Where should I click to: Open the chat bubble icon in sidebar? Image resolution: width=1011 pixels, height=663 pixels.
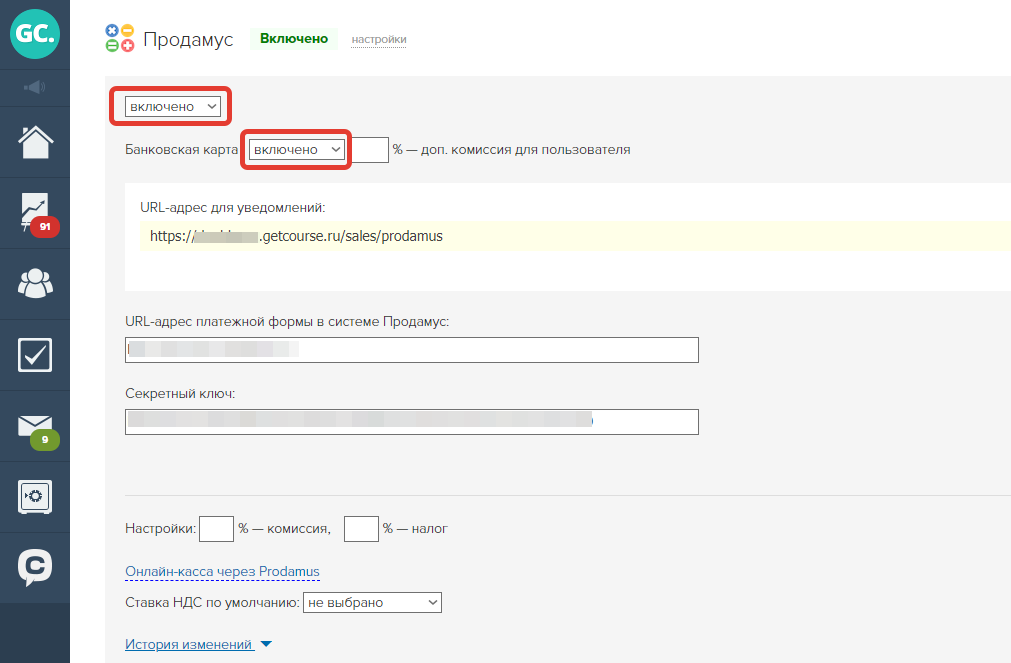[x=35, y=567]
